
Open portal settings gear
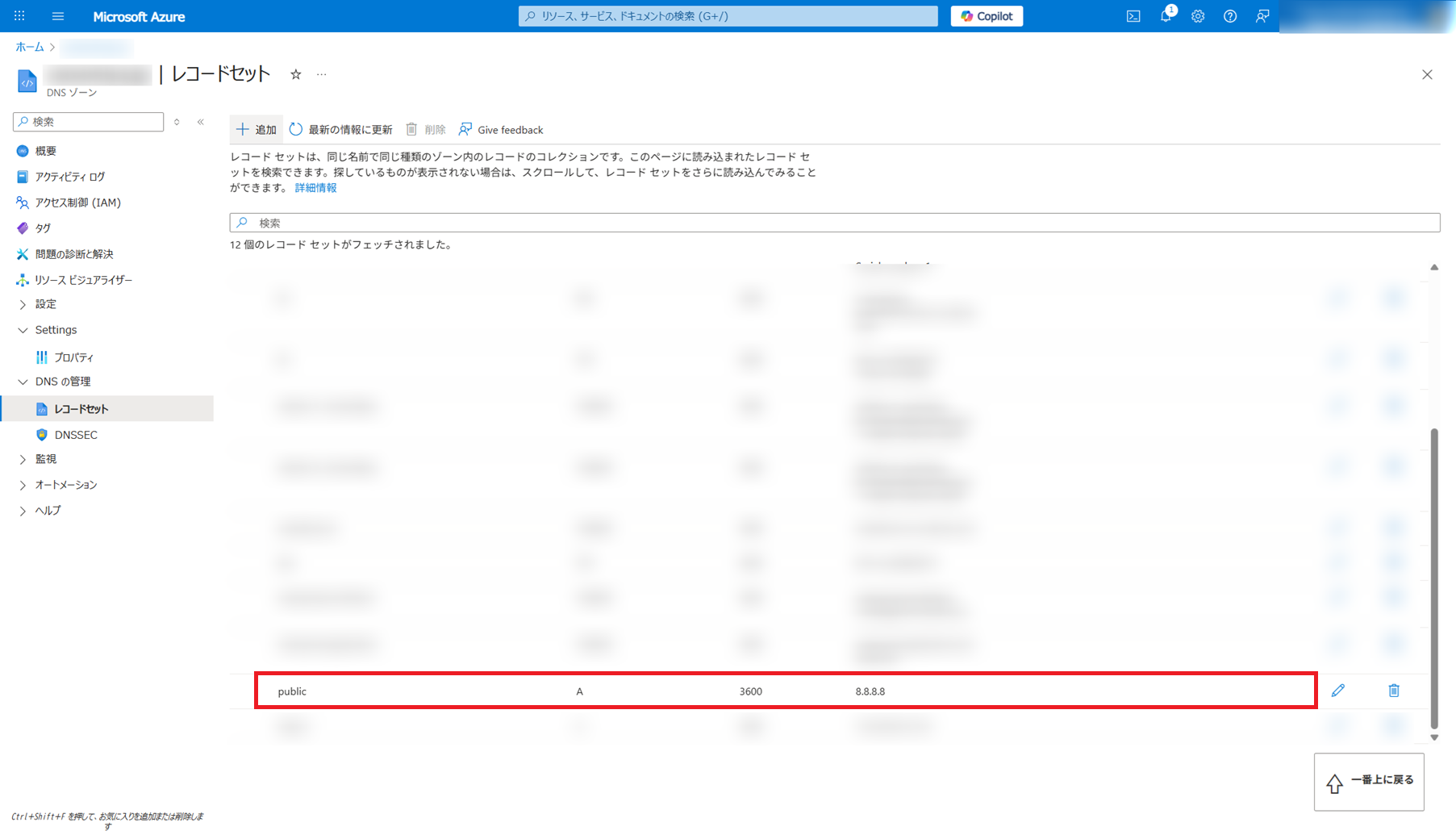click(x=1198, y=16)
